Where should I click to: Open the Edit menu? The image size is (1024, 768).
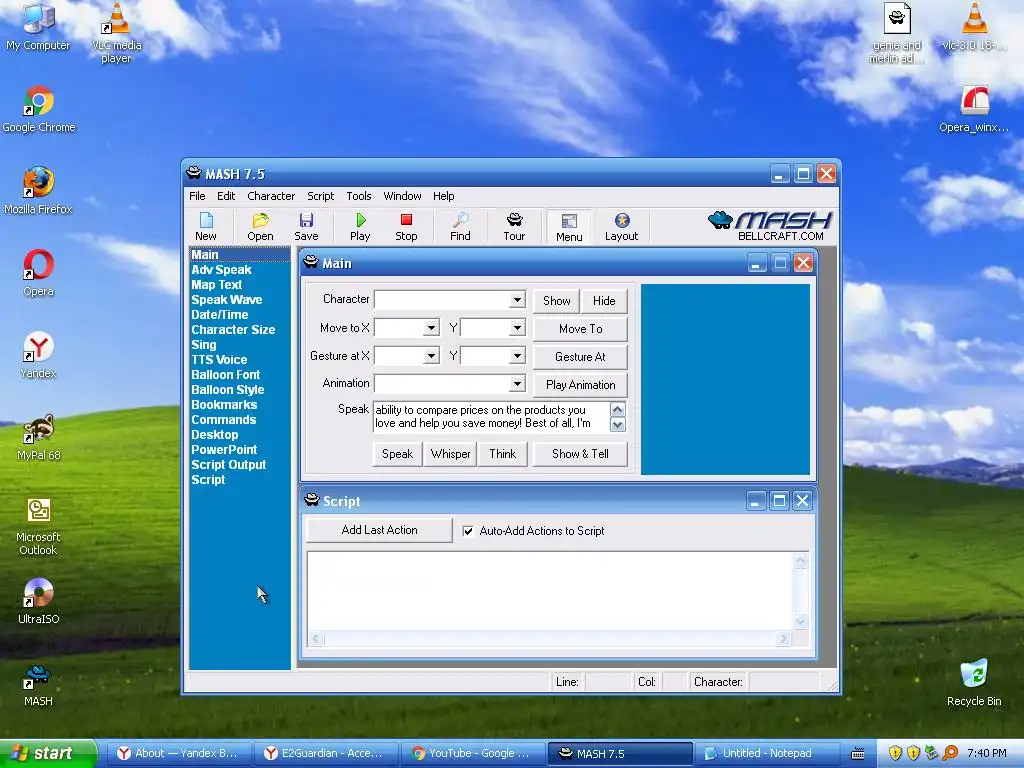coord(226,196)
